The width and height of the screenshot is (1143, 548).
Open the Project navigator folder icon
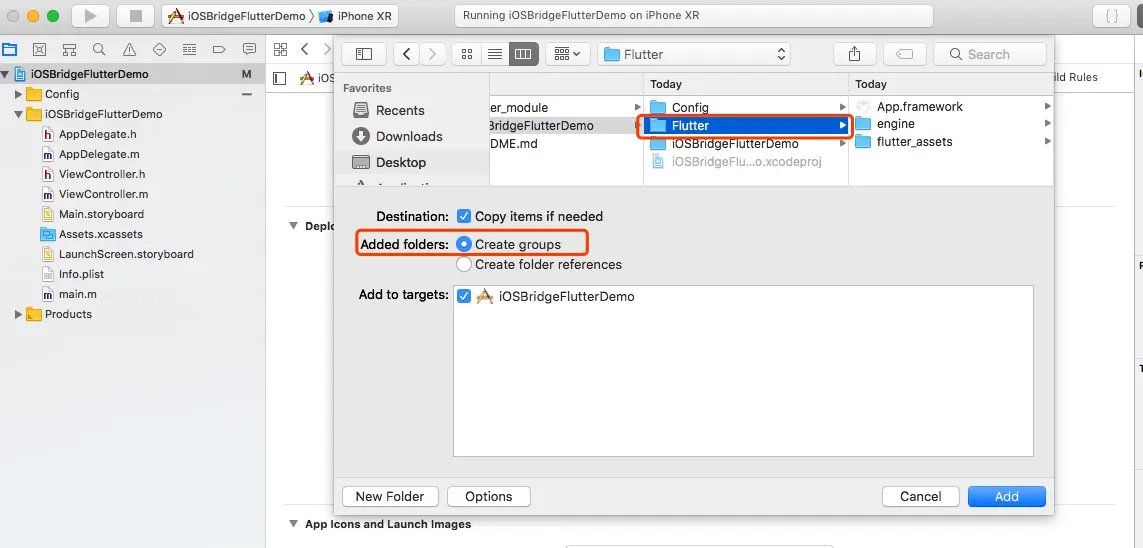[9, 50]
